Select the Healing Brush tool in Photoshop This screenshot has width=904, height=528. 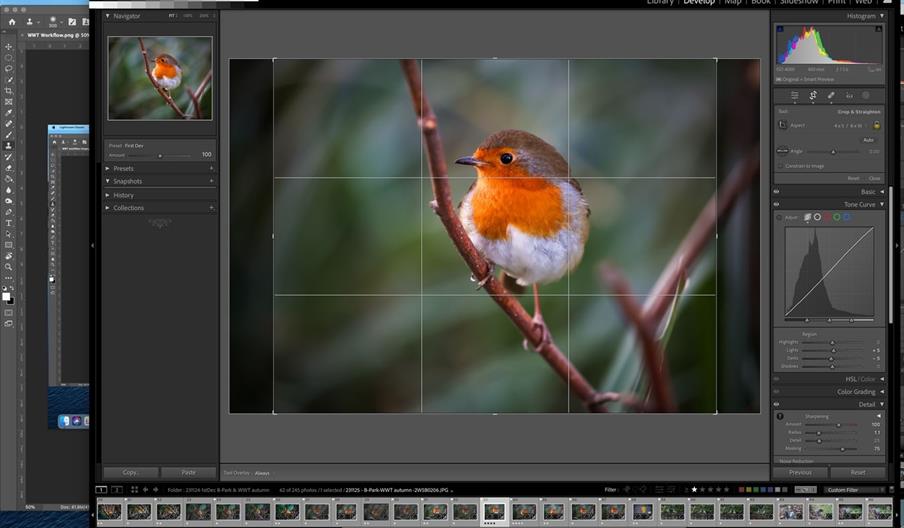(x=8, y=123)
